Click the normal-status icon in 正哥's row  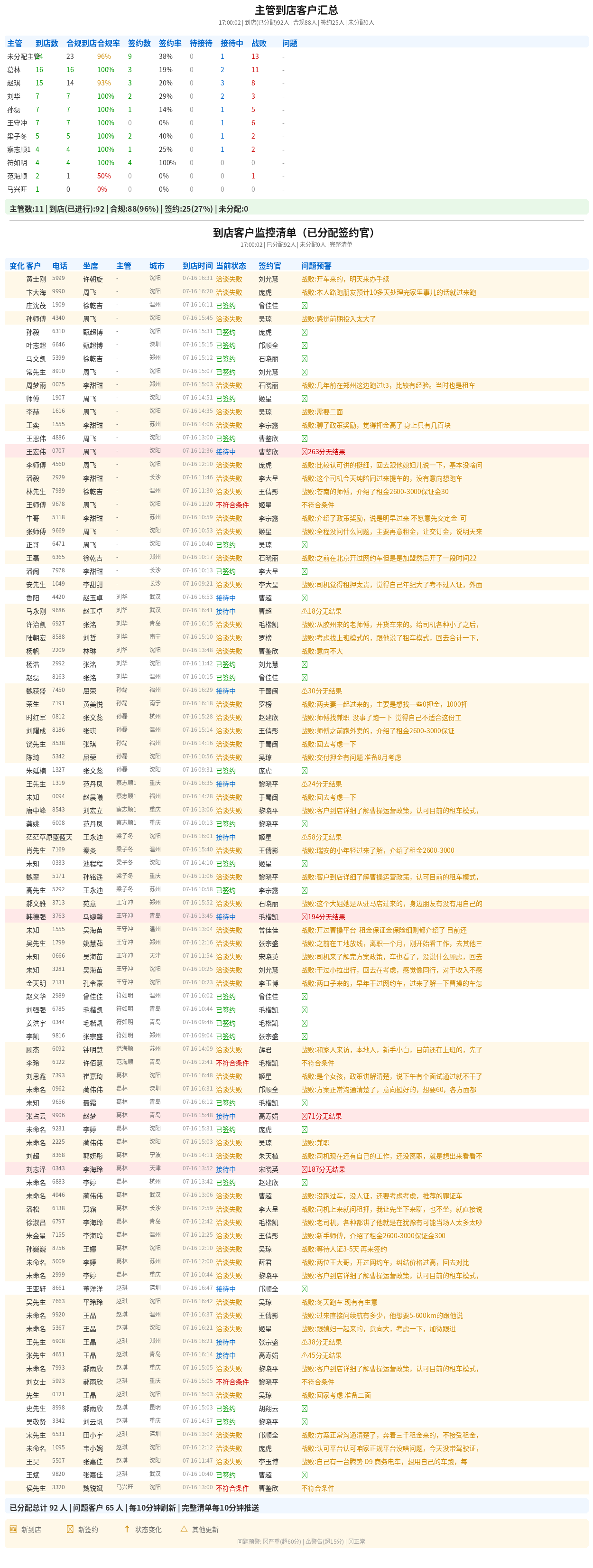point(305,545)
